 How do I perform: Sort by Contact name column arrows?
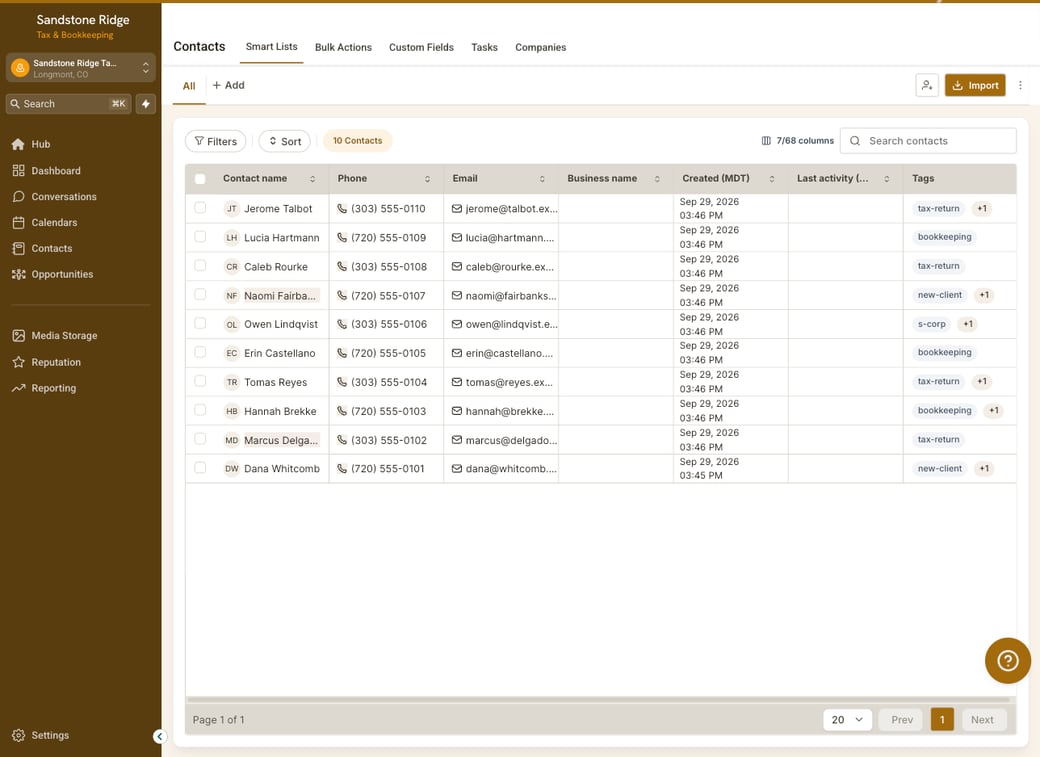(x=312, y=179)
